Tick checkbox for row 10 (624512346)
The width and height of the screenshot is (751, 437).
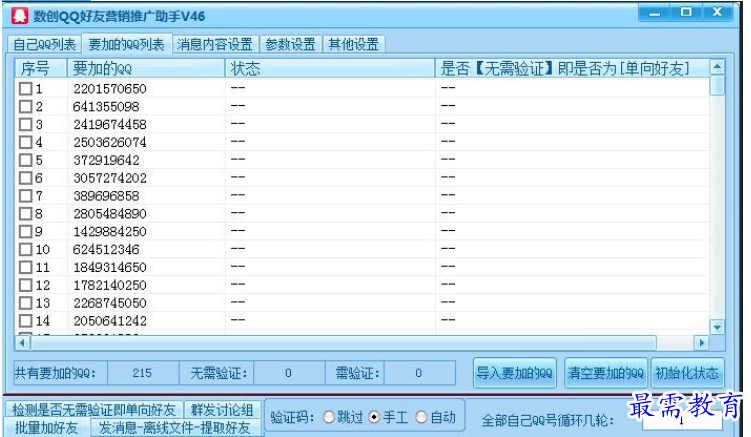point(25,250)
